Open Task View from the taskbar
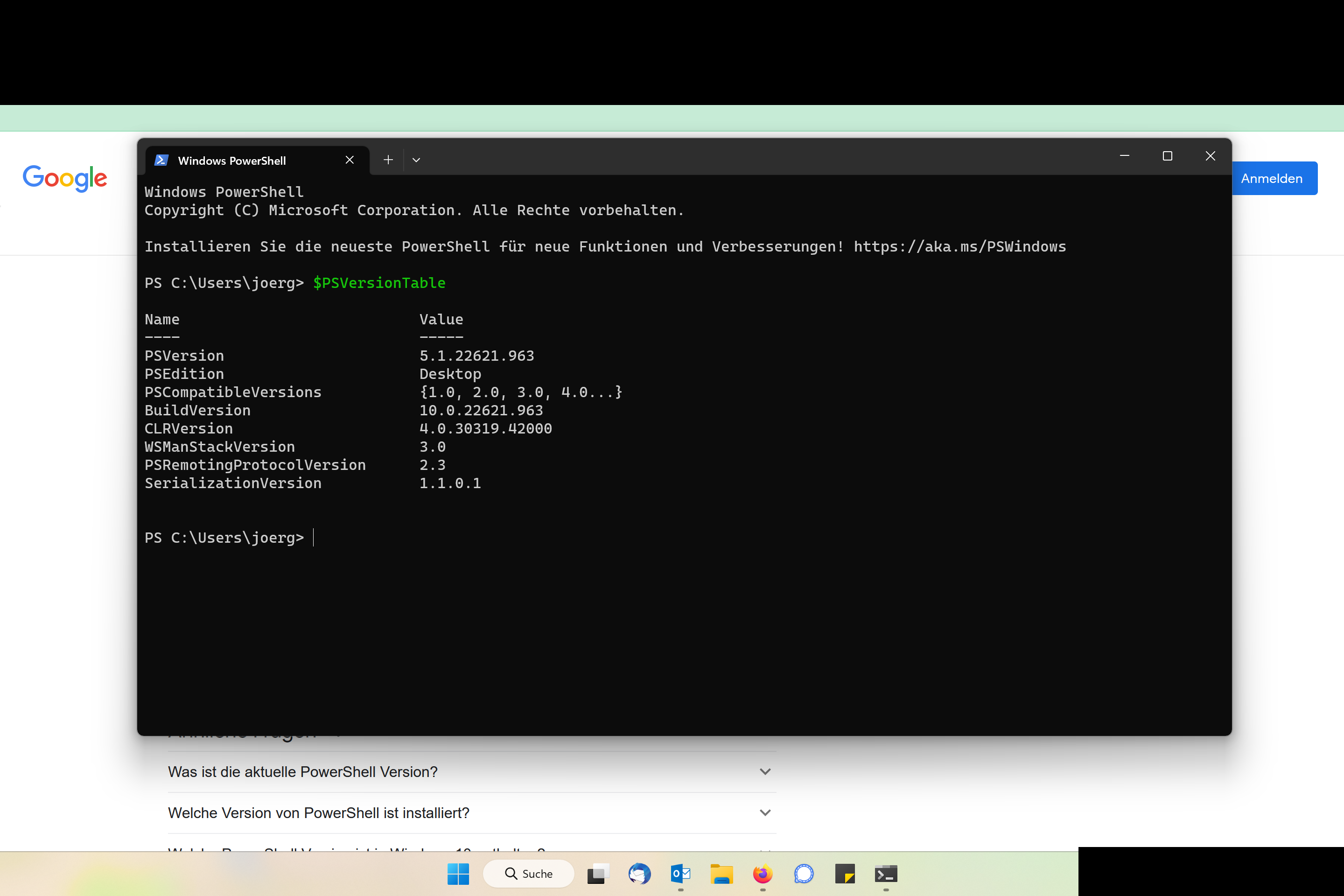The image size is (1344, 896). coord(598,874)
